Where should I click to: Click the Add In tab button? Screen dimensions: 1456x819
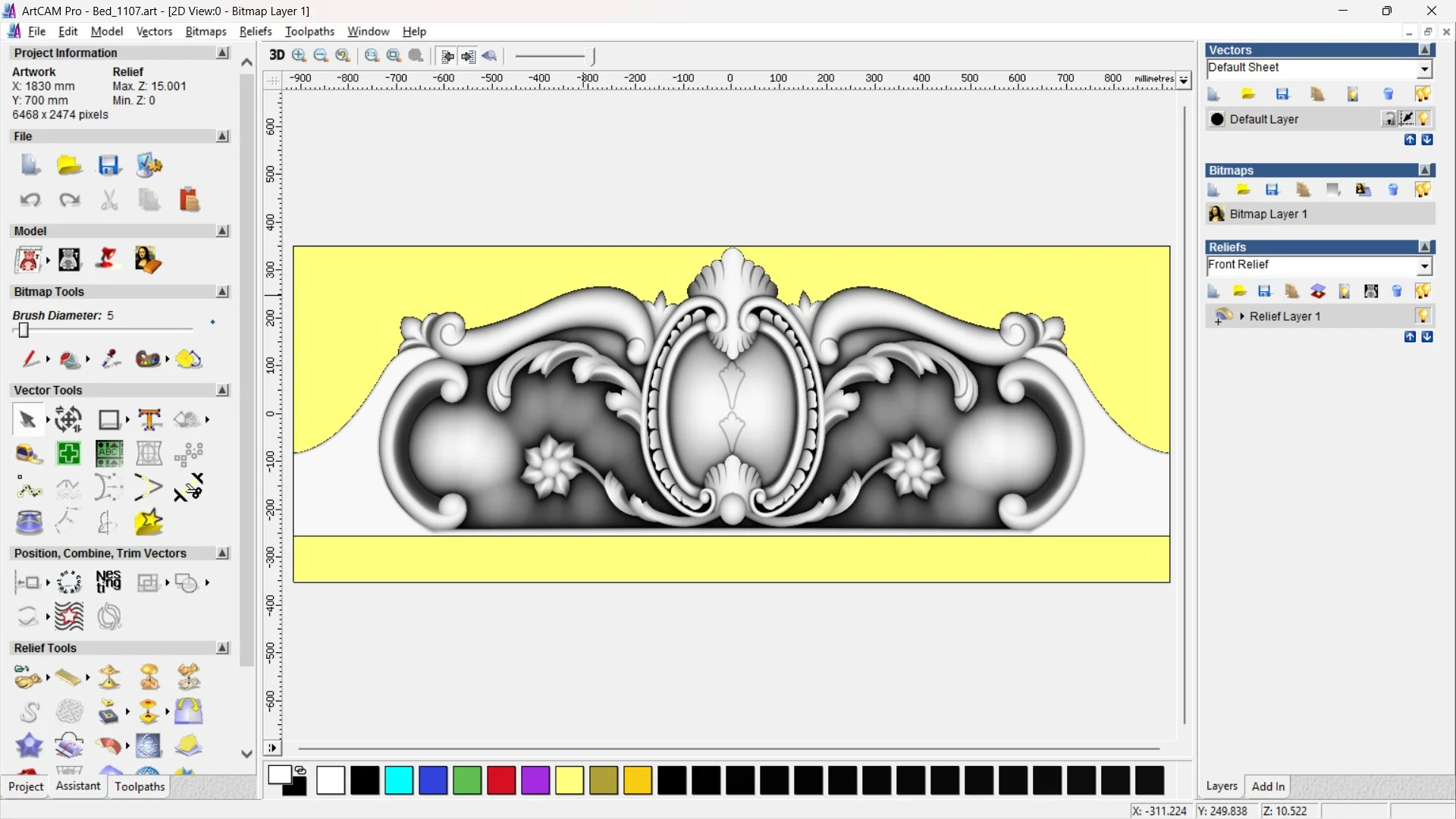pyautogui.click(x=1267, y=786)
